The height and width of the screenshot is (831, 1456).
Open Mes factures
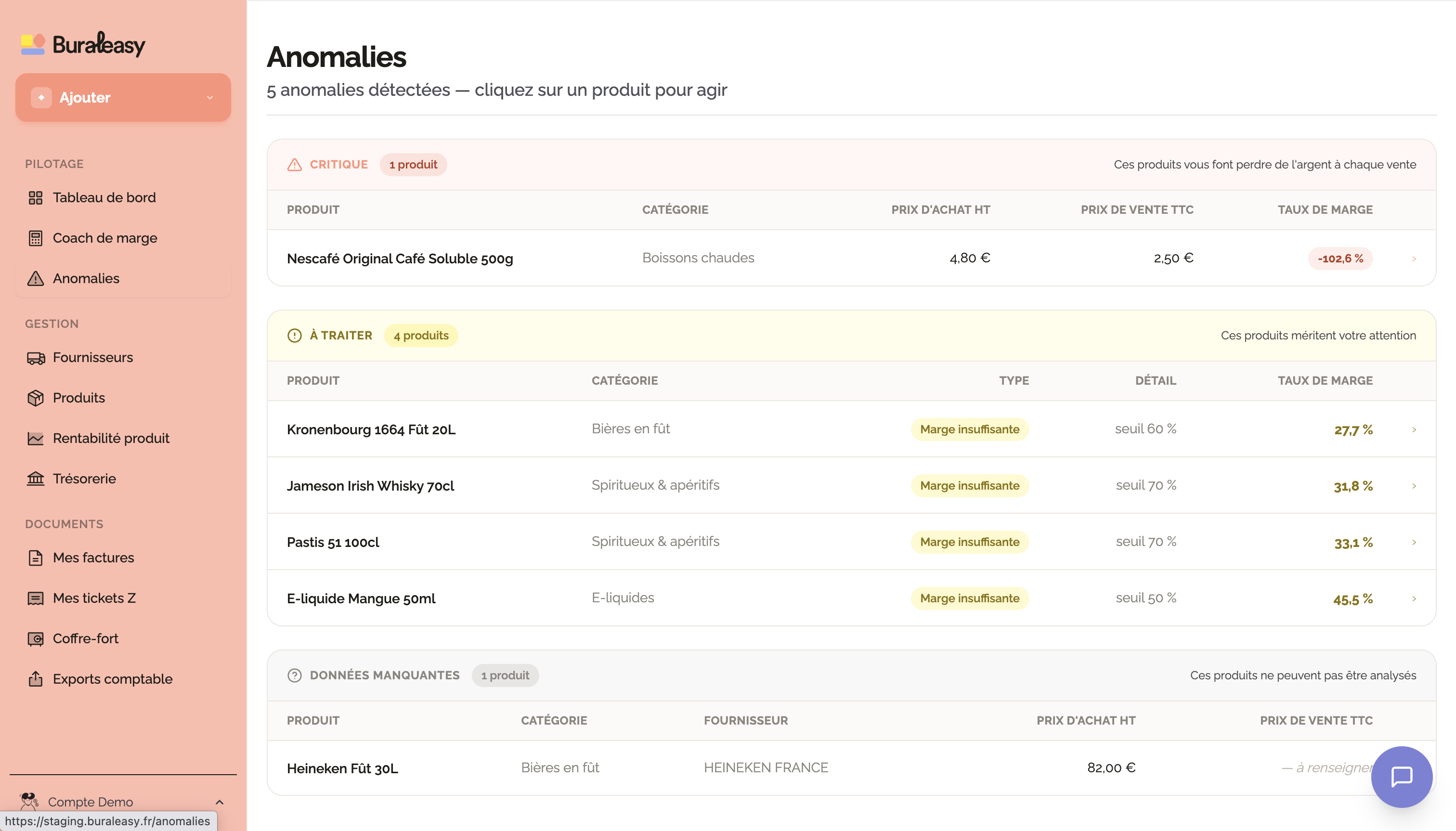(123, 558)
